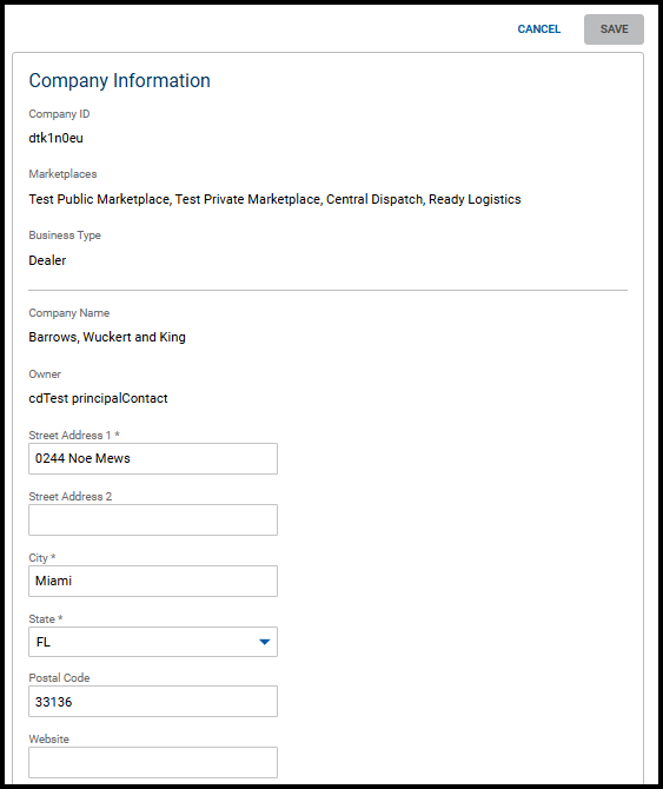
Task: Focus the empty Website input field
Action: [153, 762]
